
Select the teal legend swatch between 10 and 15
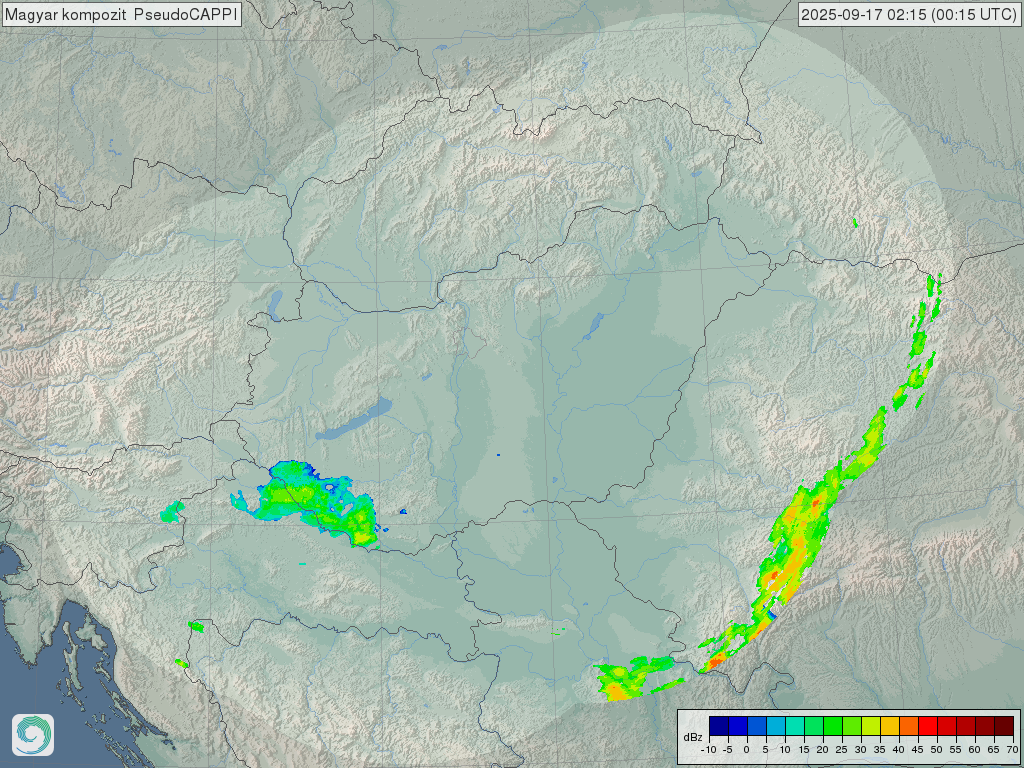tap(795, 726)
